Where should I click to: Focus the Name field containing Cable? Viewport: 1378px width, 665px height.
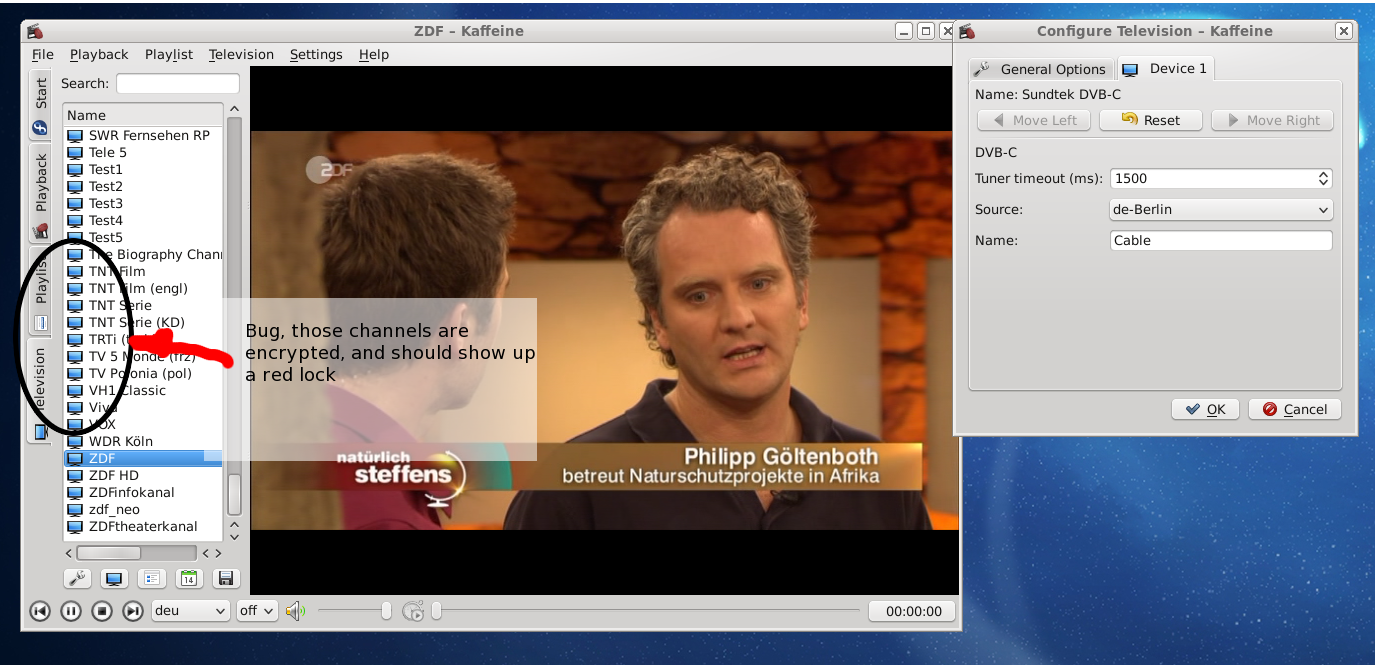pyautogui.click(x=1221, y=240)
